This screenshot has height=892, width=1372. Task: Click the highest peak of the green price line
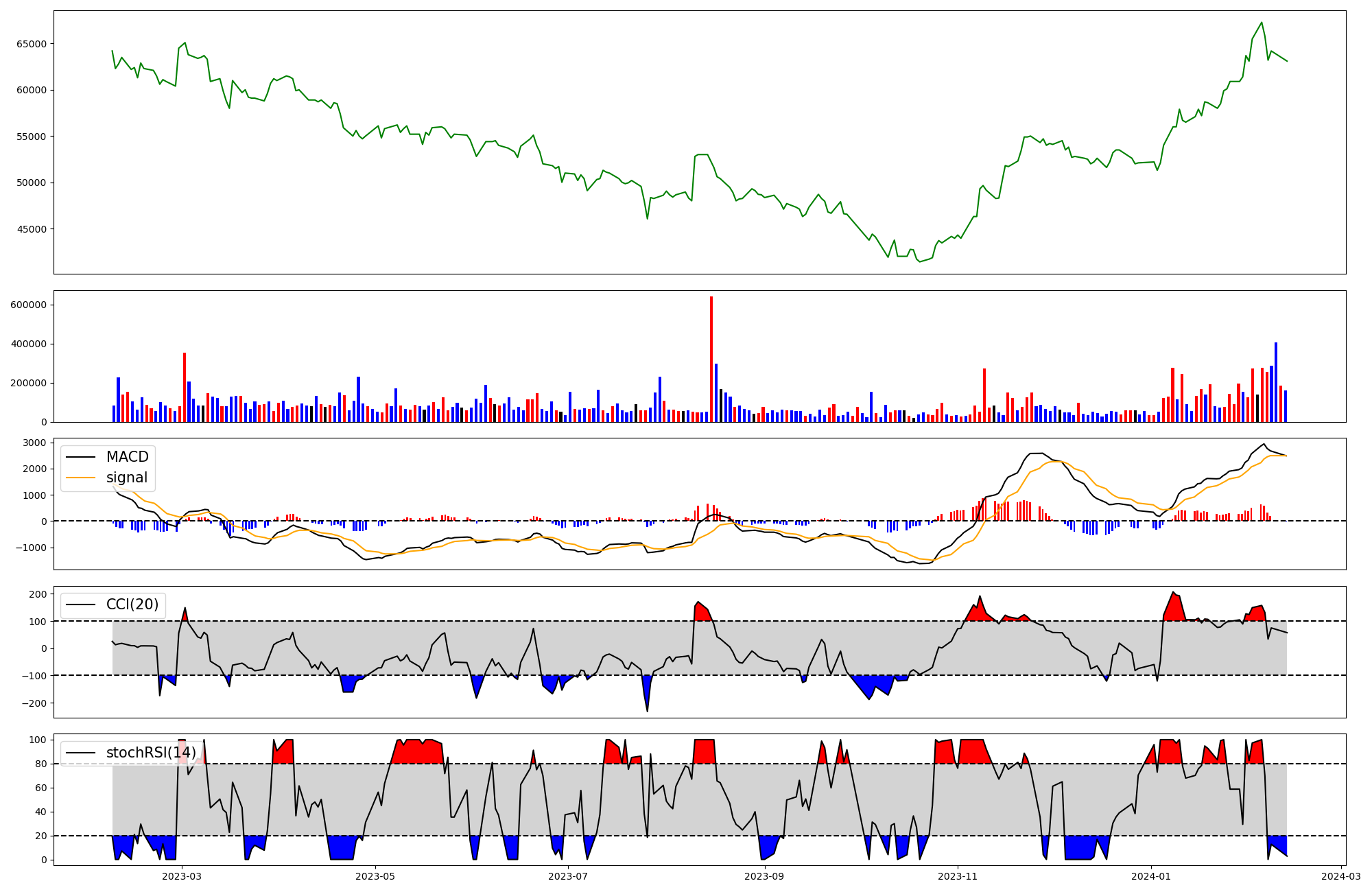click(x=1262, y=23)
